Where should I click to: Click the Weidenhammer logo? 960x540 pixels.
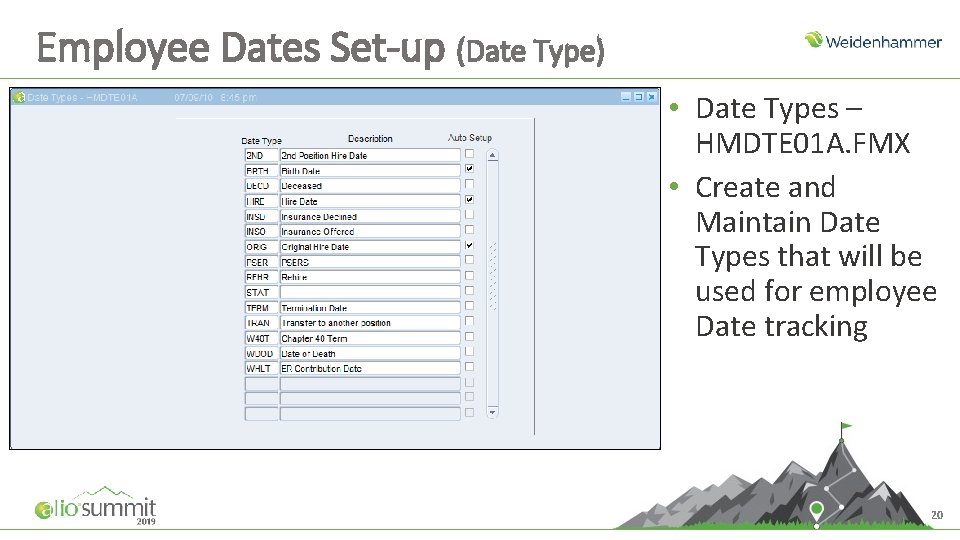pyautogui.click(x=873, y=40)
